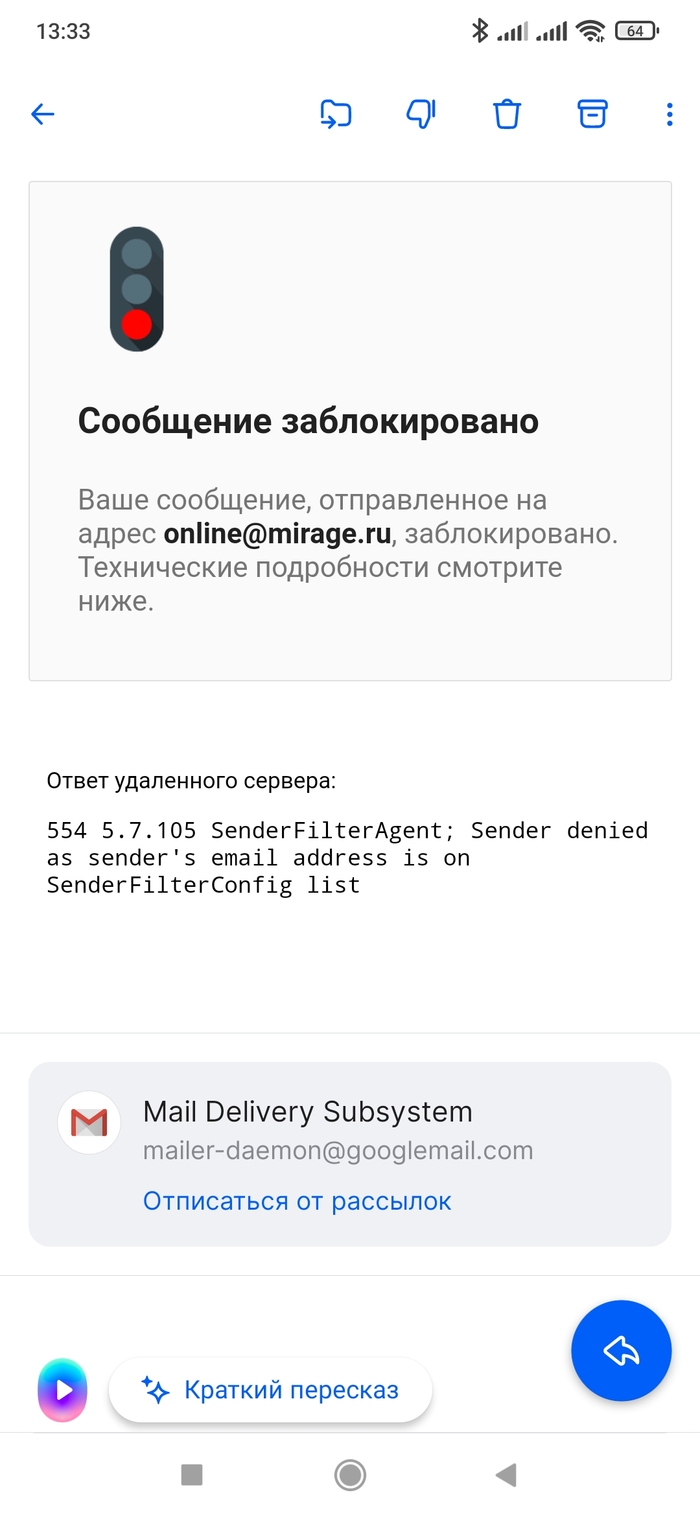The width and height of the screenshot is (700, 1517).
Task: Mark message as spam with thumbs-down
Action: pos(421,114)
